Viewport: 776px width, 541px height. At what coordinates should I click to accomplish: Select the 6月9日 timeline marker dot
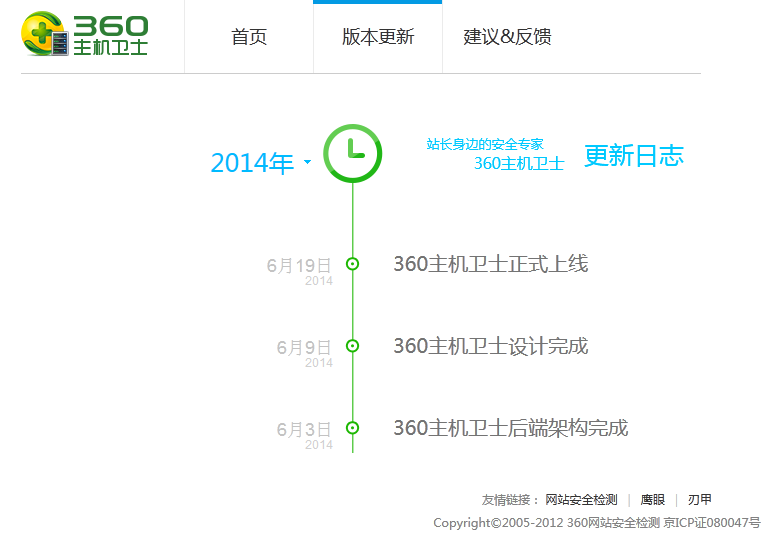(x=352, y=346)
